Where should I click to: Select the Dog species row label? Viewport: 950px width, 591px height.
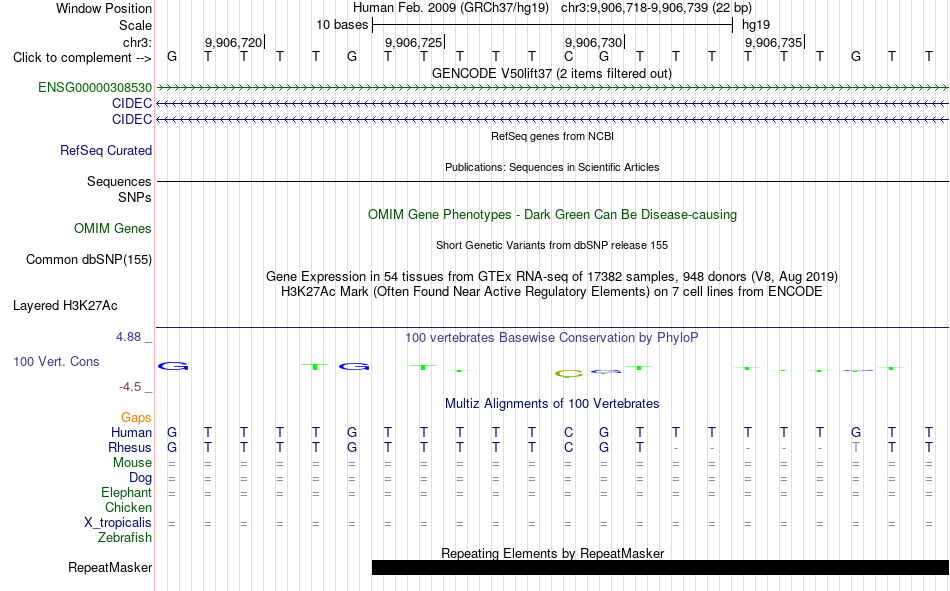(140, 478)
